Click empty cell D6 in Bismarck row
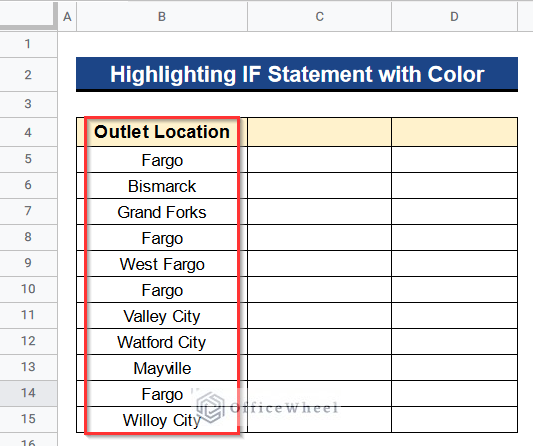Viewport: 533px width, 446px height. (454, 186)
